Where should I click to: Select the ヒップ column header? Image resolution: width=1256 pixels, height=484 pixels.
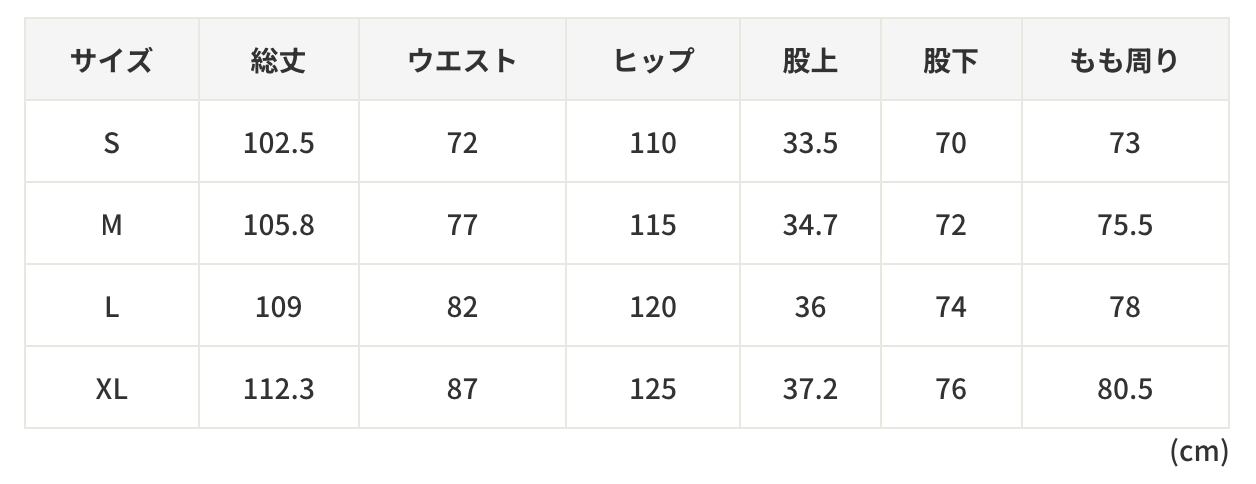pos(653,61)
